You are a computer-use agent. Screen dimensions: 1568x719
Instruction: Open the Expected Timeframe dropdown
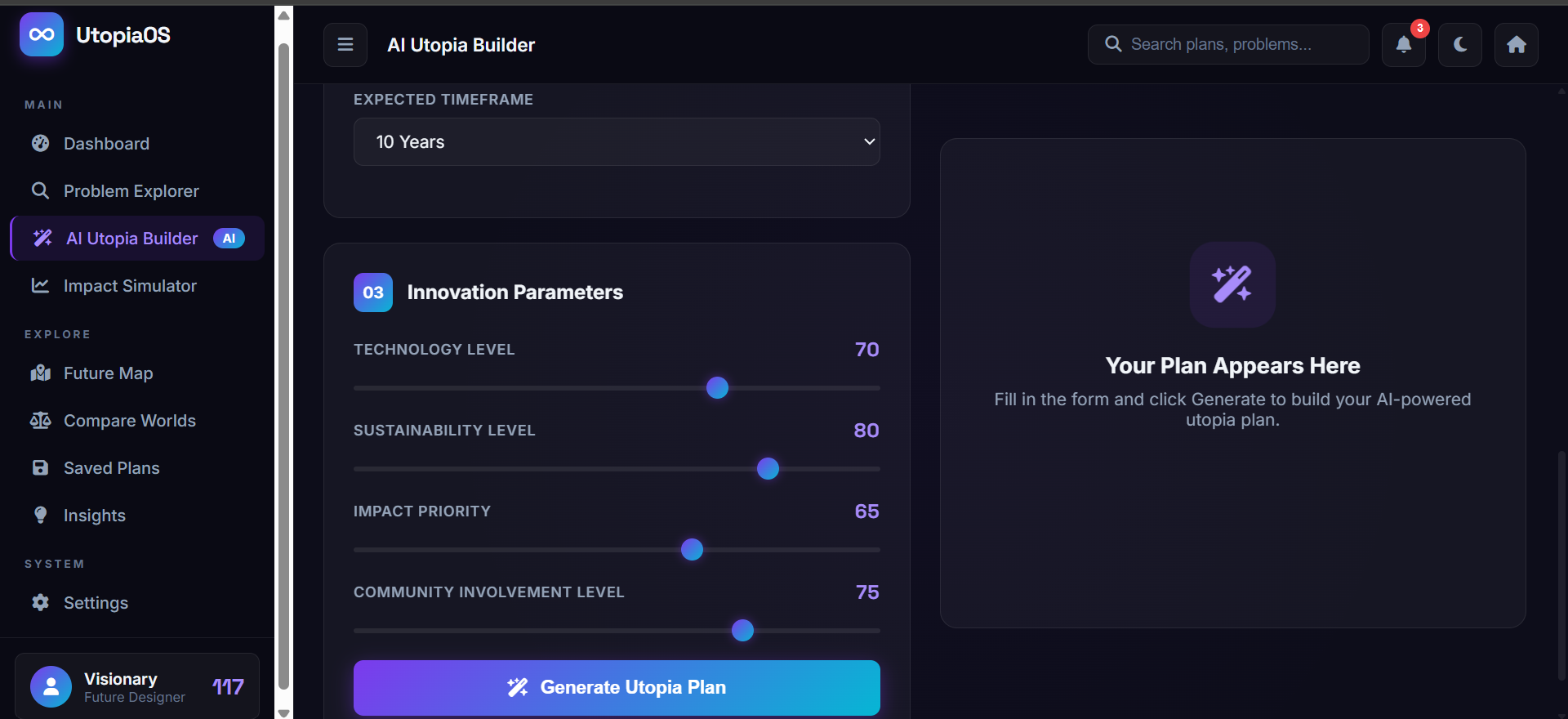617,142
